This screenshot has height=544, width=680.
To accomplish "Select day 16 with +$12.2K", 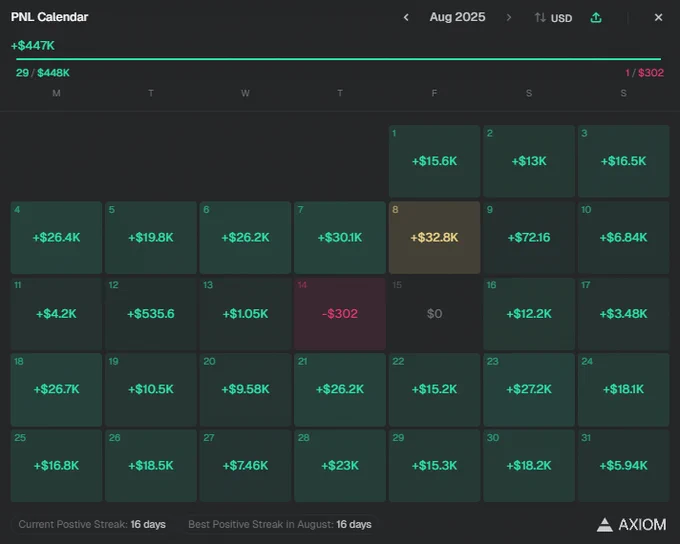I will 529,314.
